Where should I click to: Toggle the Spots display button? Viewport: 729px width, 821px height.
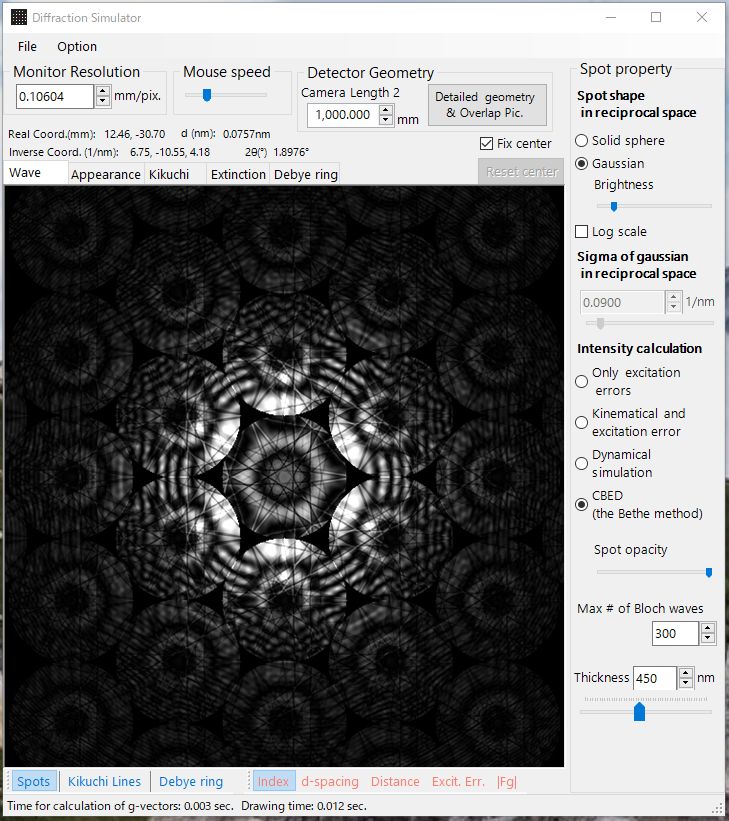[x=33, y=781]
